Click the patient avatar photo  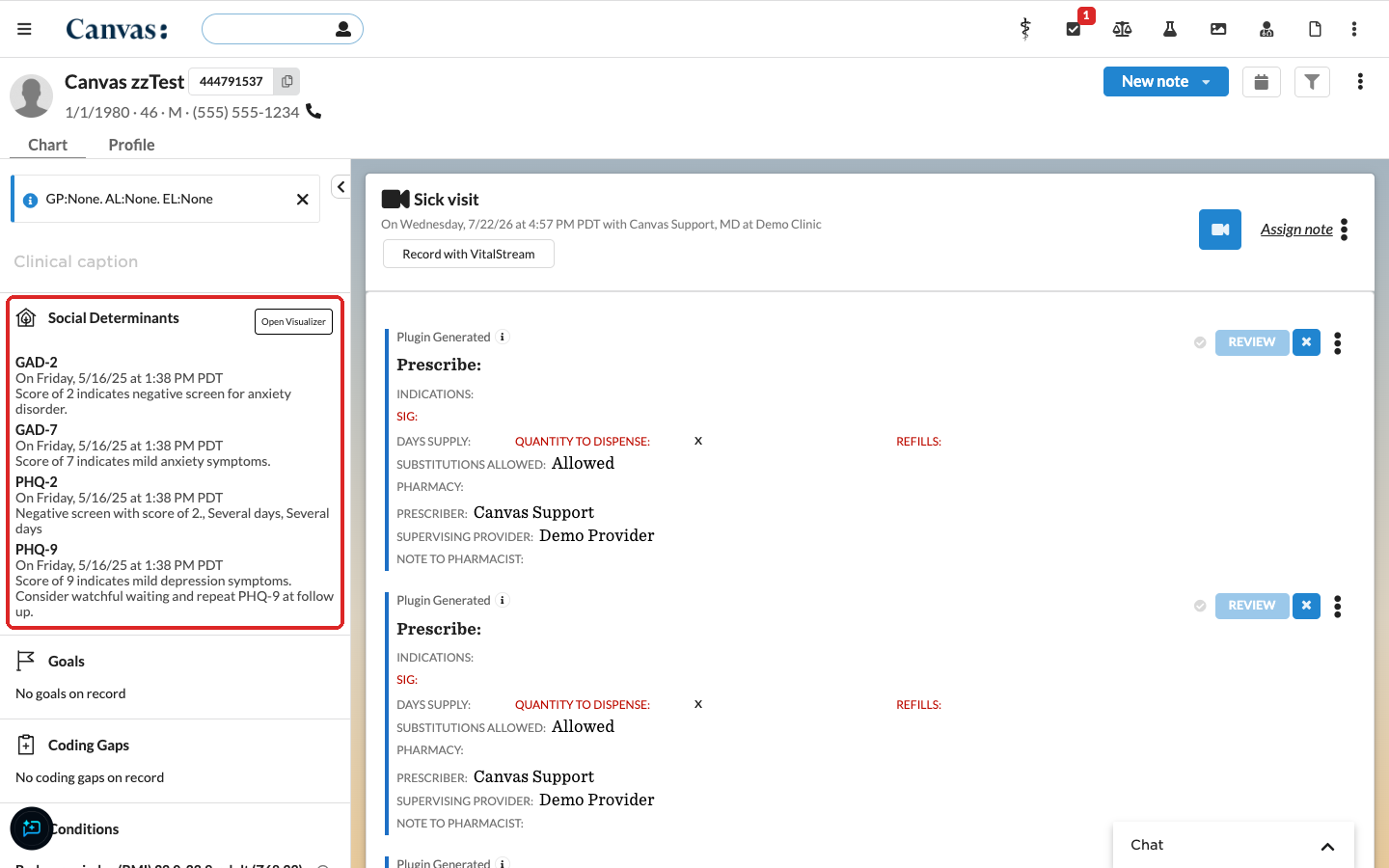[31, 96]
